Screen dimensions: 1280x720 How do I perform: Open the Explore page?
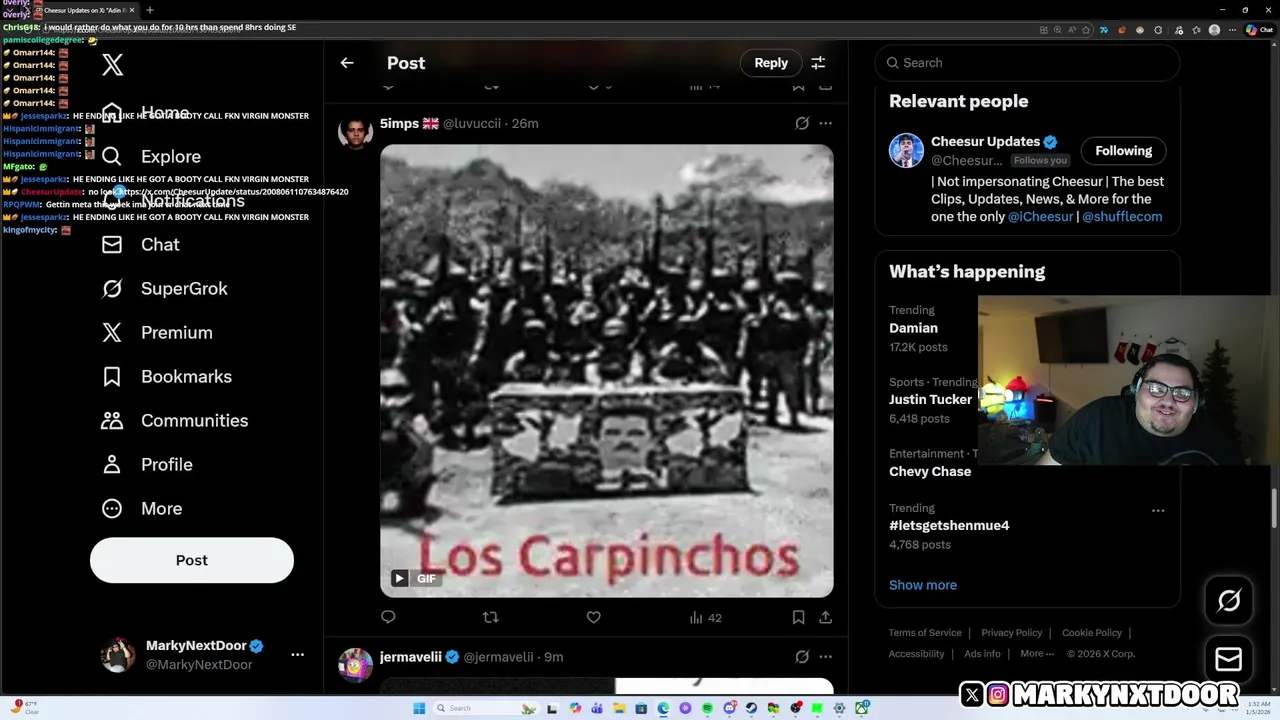[151, 156]
